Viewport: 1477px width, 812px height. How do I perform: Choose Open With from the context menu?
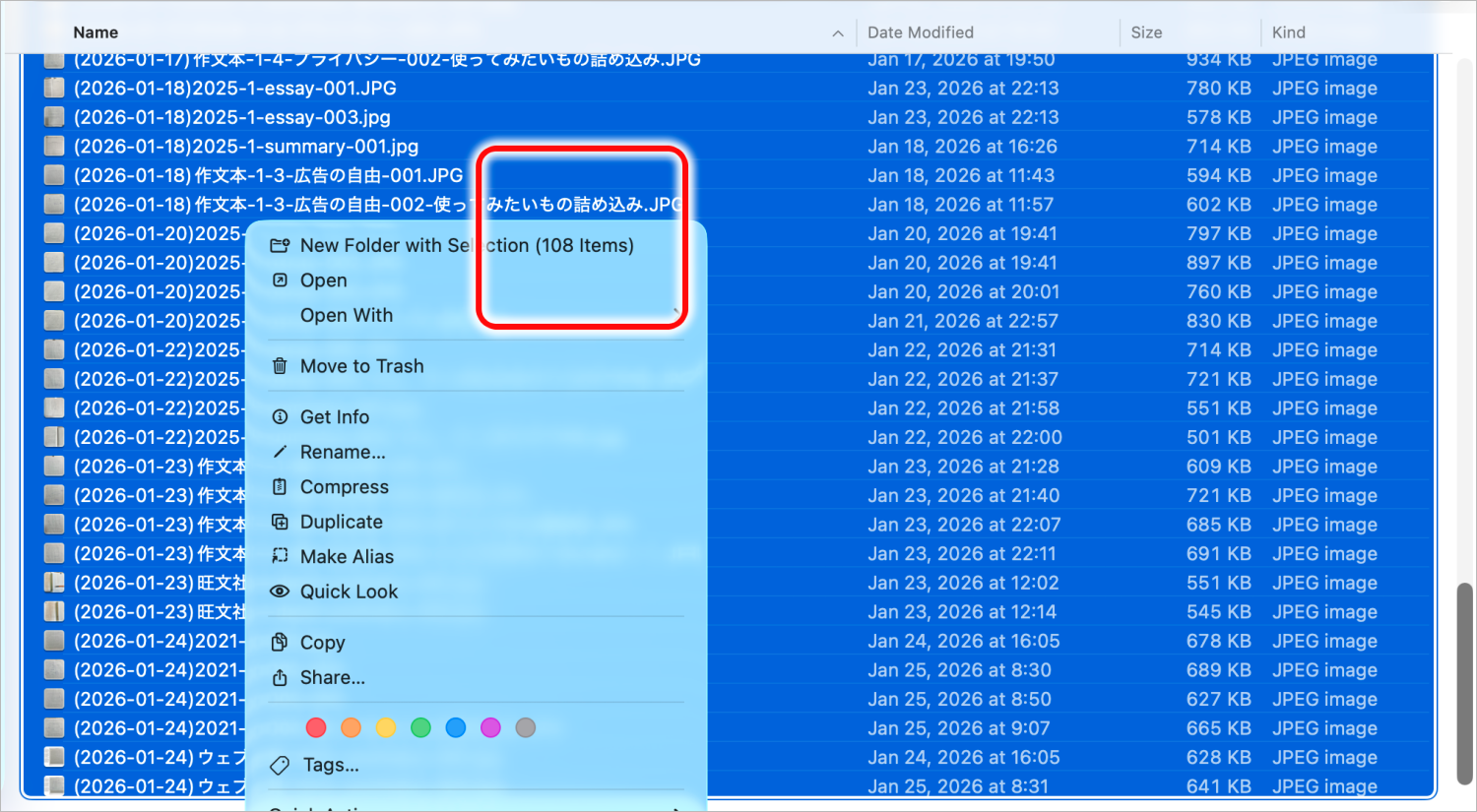pyautogui.click(x=347, y=316)
